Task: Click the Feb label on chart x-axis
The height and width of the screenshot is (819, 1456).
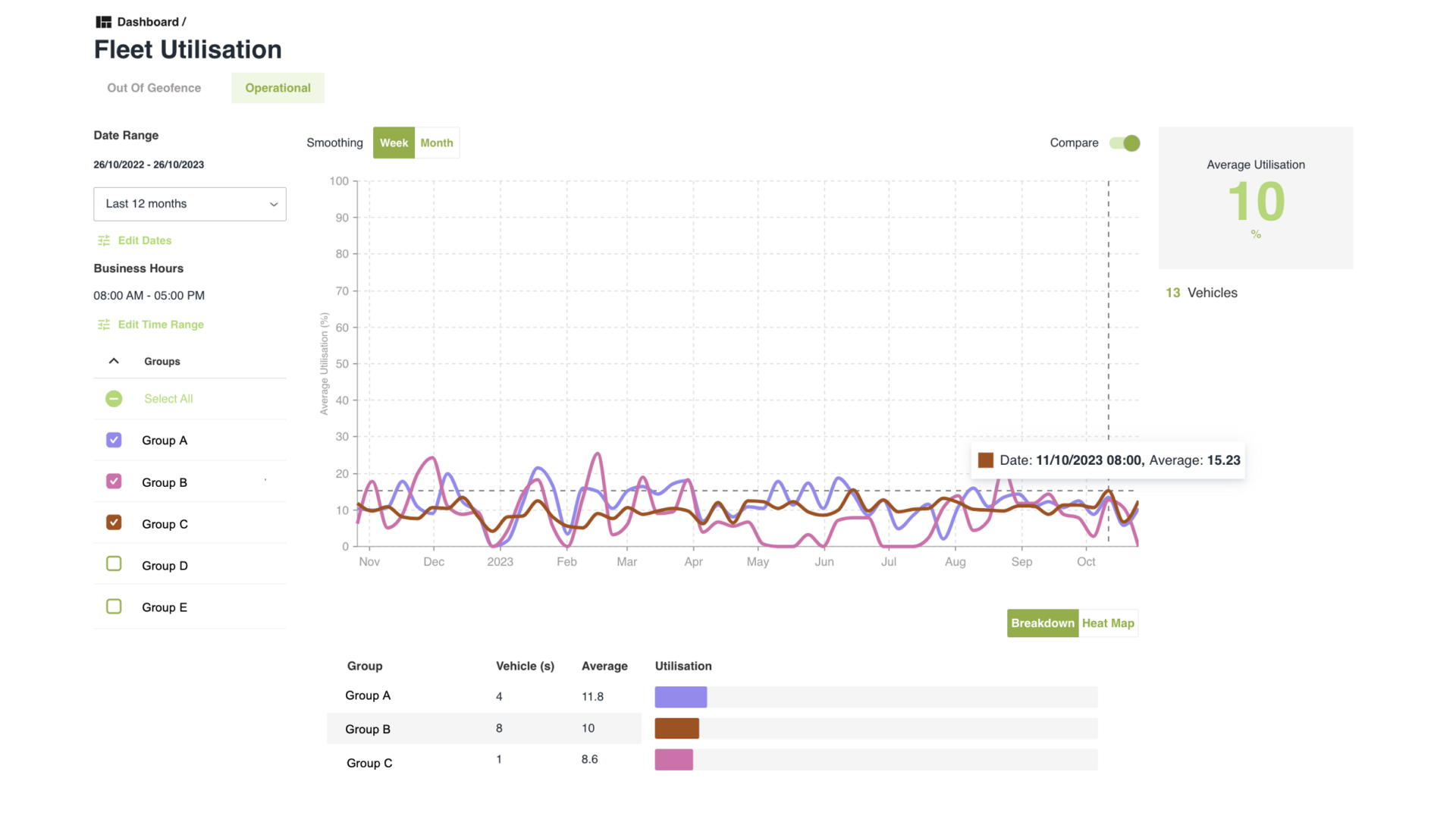Action: (566, 562)
